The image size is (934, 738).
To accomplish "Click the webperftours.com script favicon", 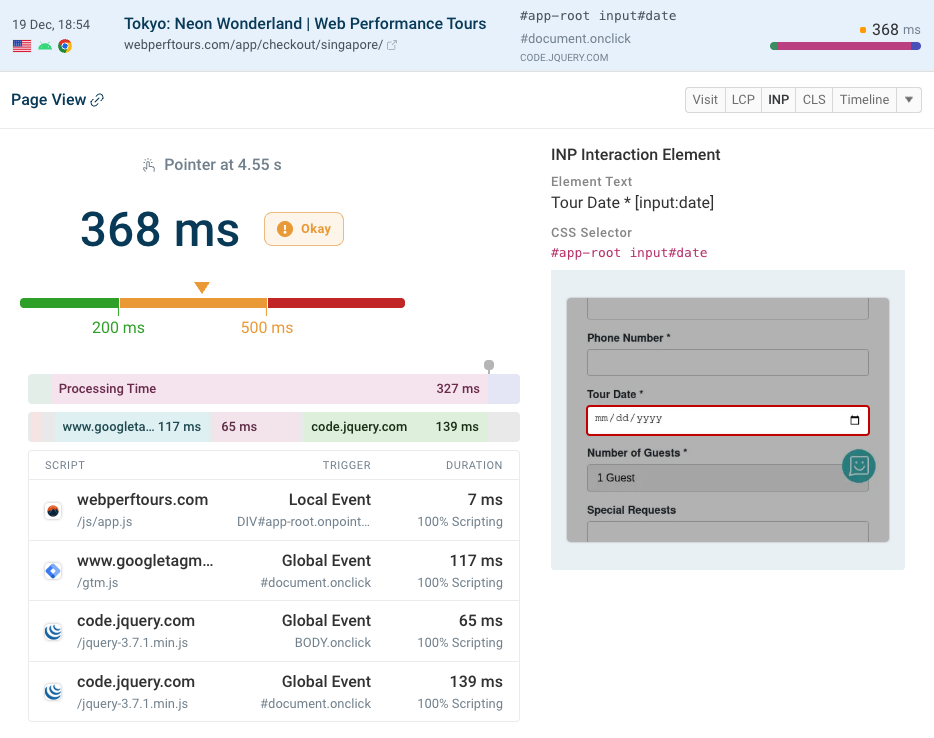I will pos(54,510).
